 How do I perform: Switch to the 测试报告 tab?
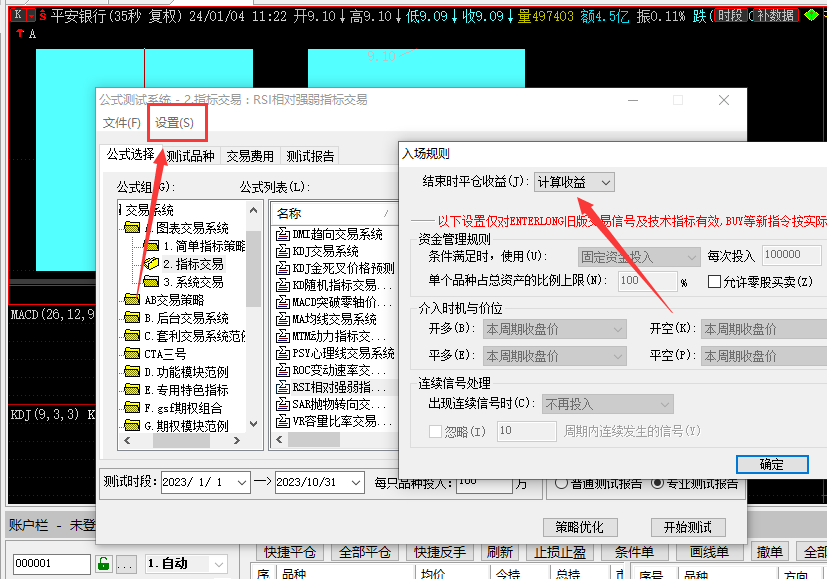(310, 156)
